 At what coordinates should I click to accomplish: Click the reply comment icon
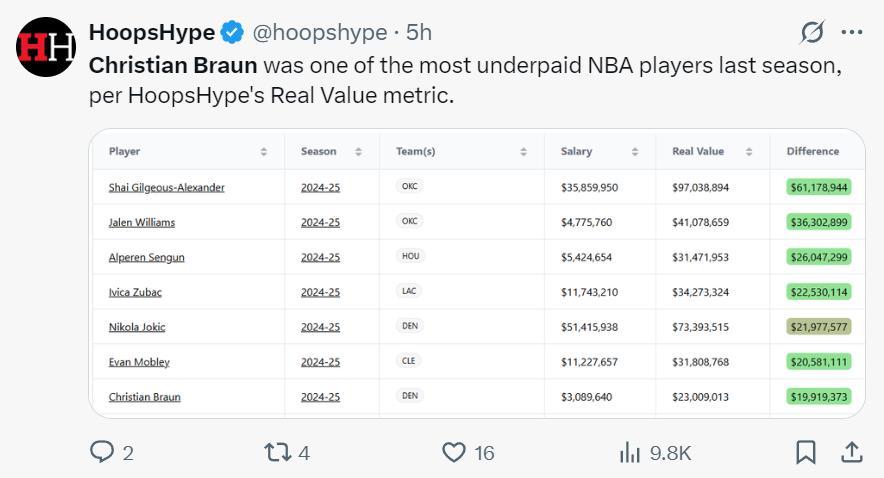point(103,453)
